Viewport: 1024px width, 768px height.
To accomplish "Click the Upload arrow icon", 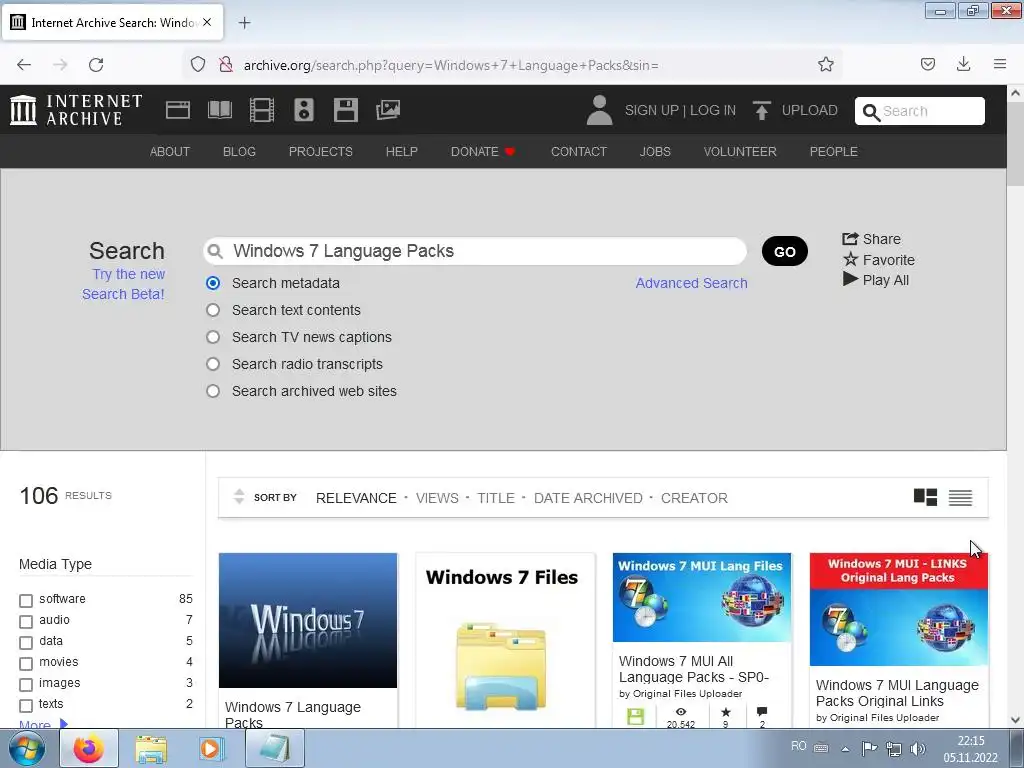I will click(761, 110).
